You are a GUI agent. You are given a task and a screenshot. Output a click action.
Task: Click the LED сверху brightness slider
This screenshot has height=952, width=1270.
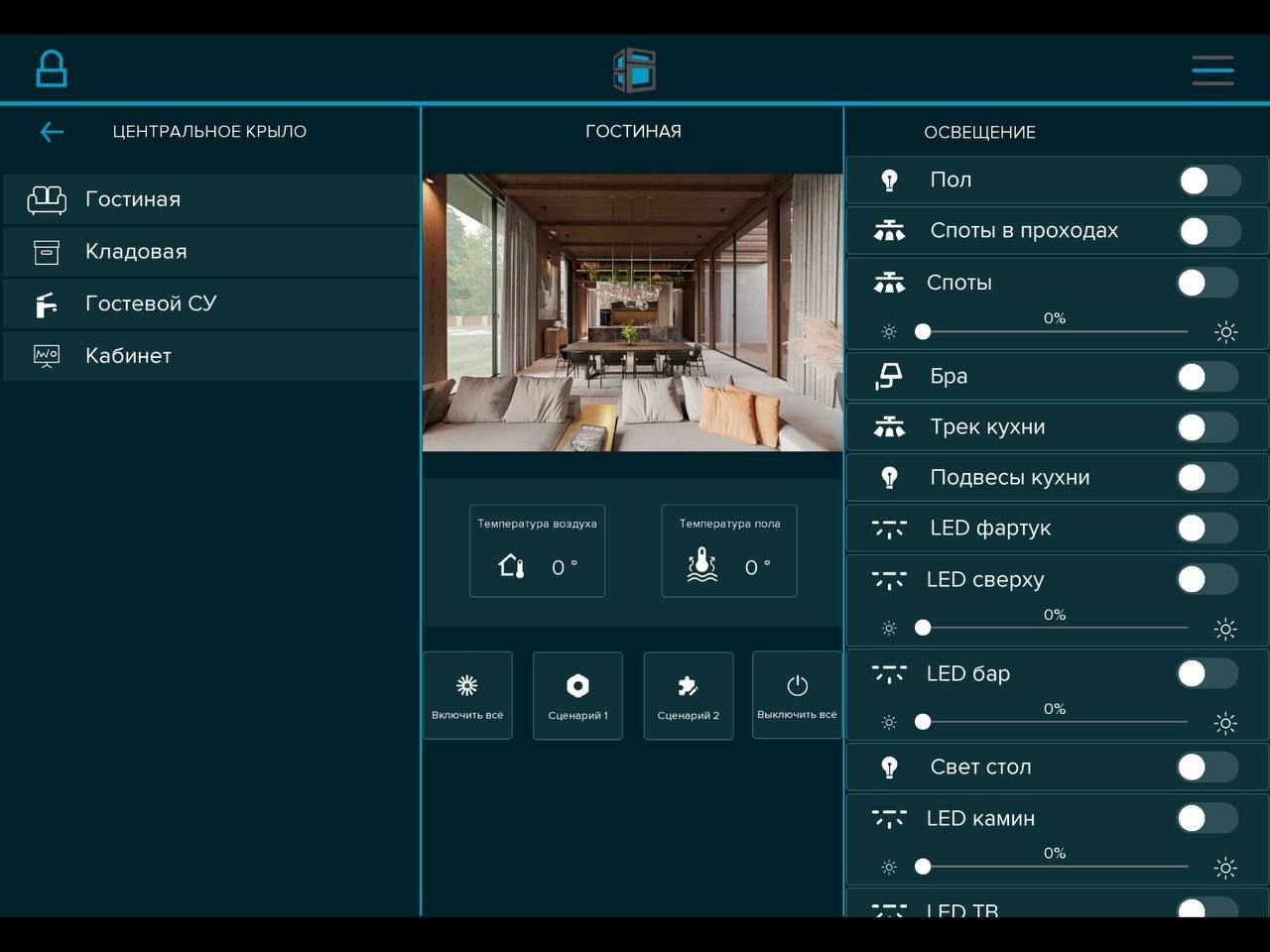click(1055, 629)
